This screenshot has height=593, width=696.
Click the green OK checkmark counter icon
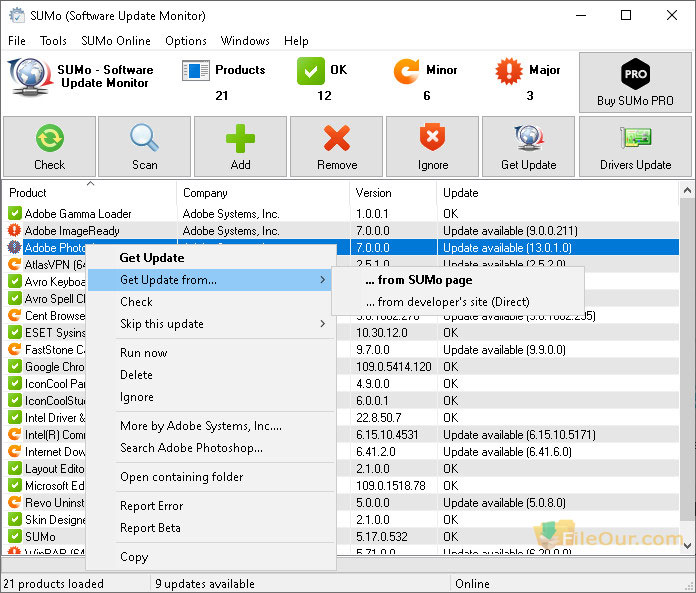click(311, 71)
